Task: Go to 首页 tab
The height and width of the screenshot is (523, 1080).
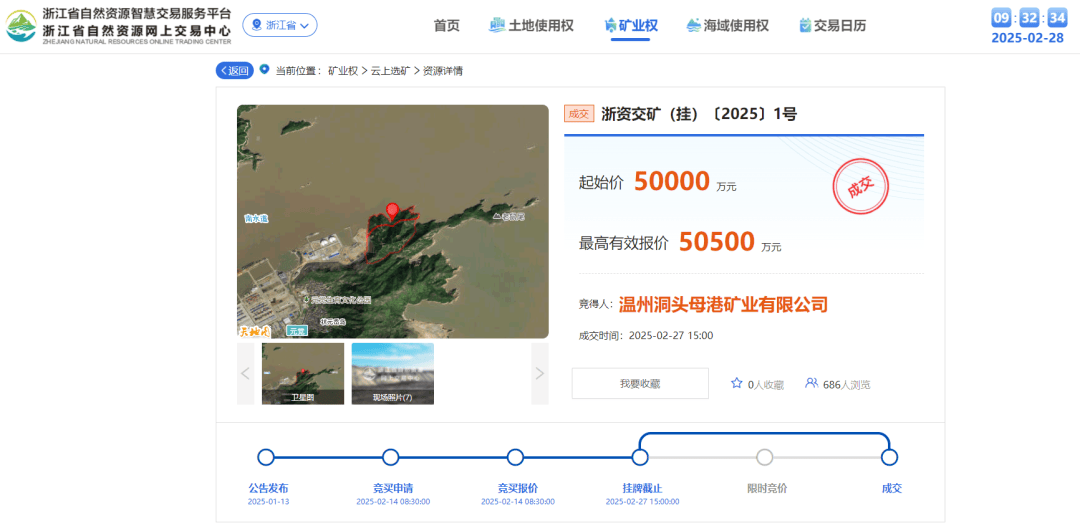Action: click(x=446, y=26)
